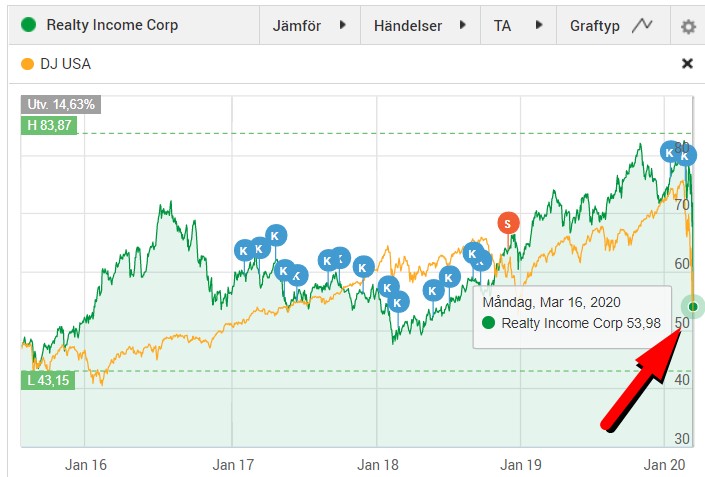705x477 pixels.
Task: Click the orange DJ USA color dot
Action: point(27,64)
